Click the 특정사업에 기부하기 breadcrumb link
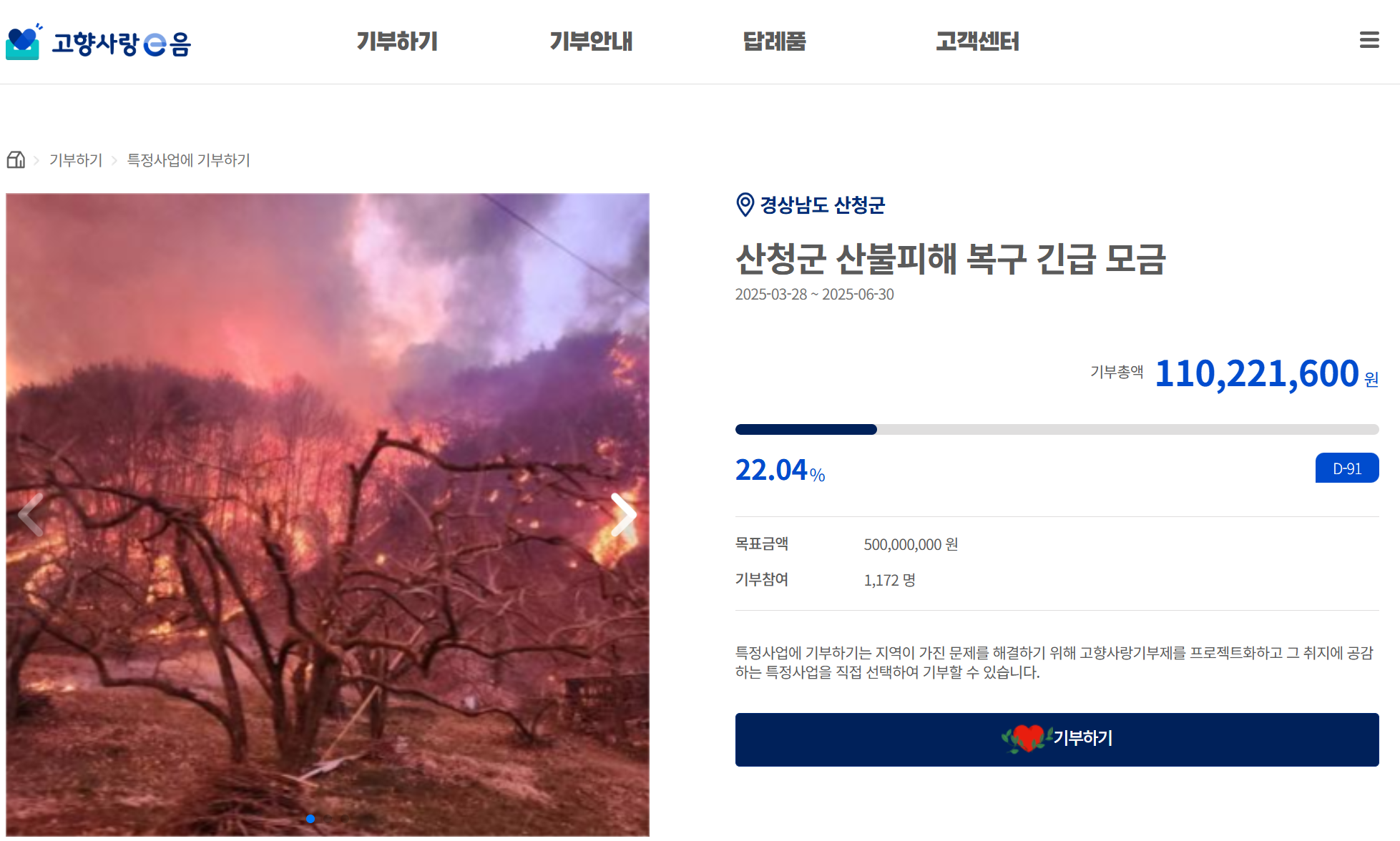 188,160
